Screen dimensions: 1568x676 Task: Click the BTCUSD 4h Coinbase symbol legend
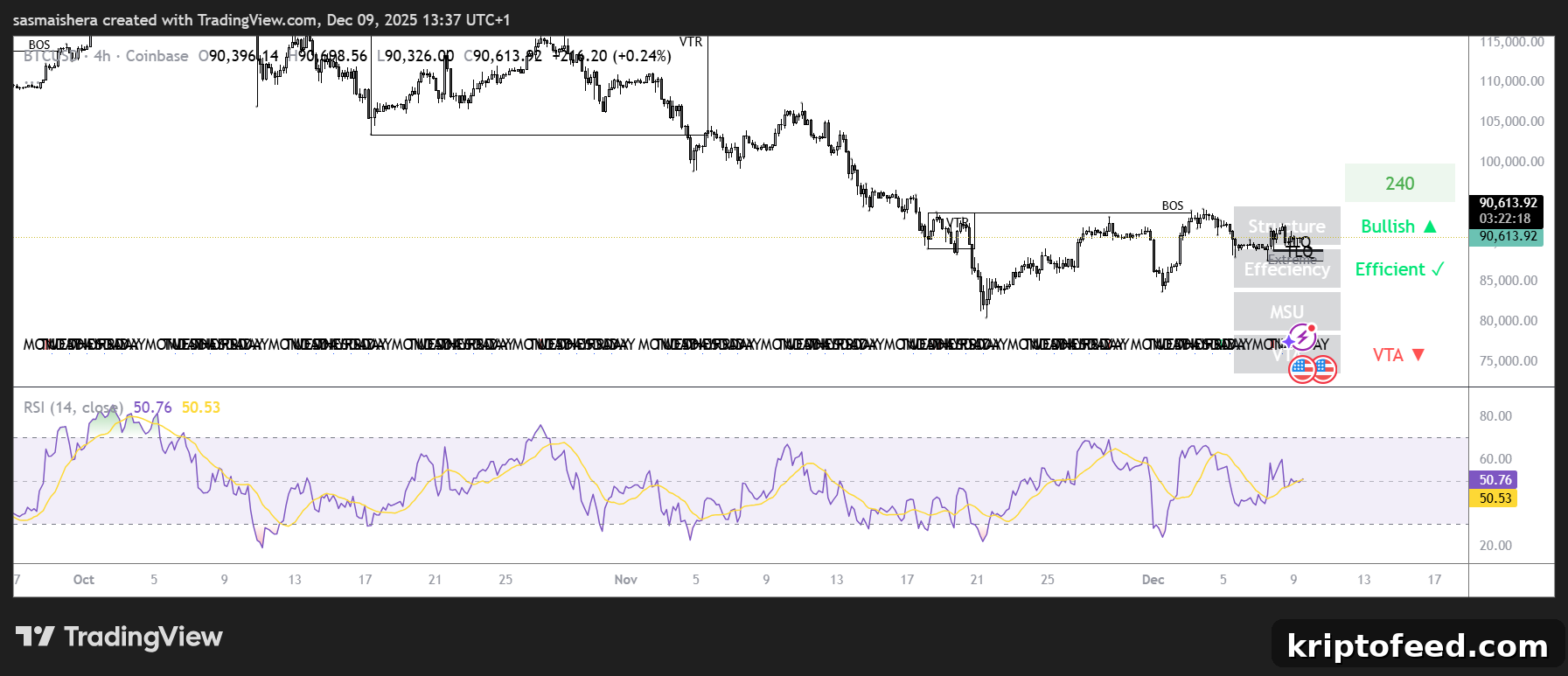106,56
